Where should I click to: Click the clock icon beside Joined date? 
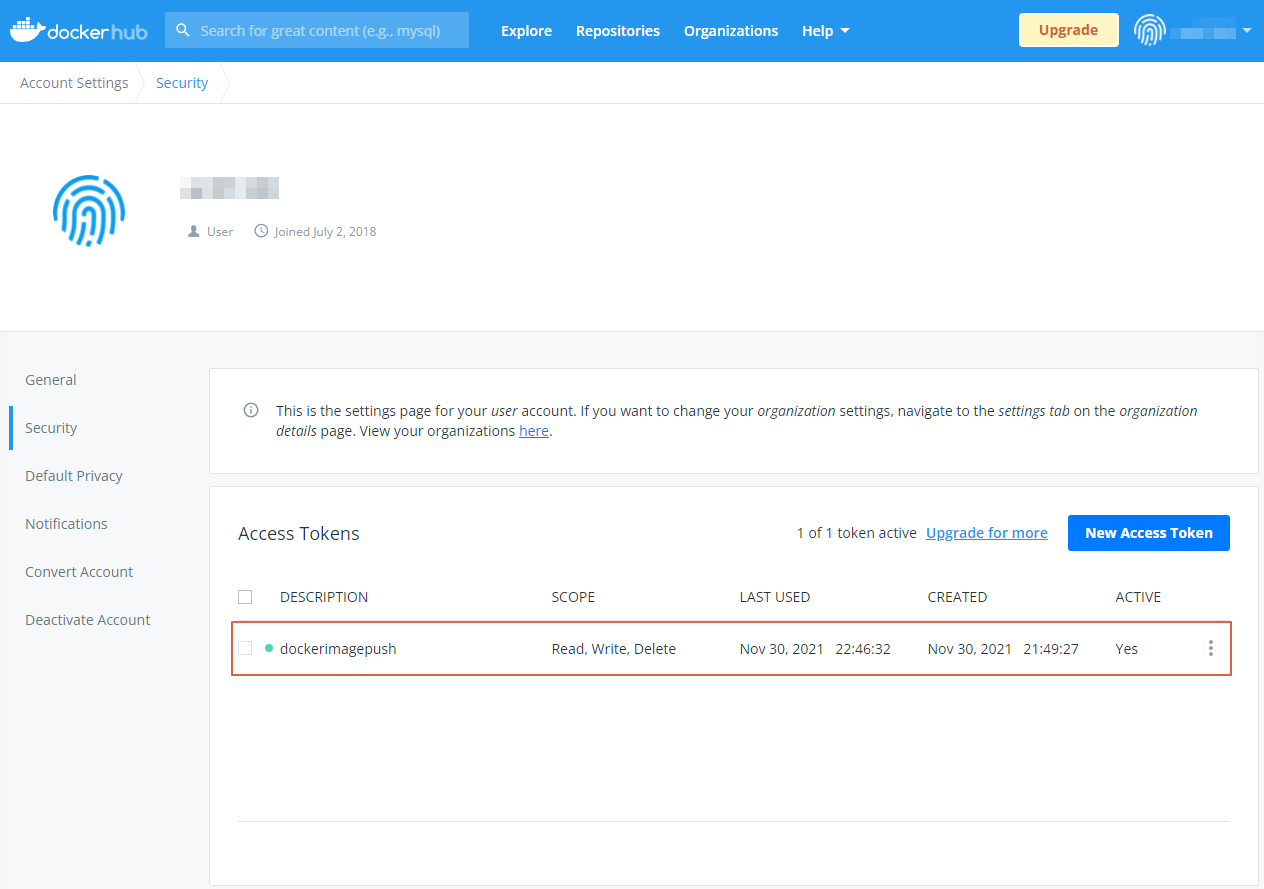point(262,231)
